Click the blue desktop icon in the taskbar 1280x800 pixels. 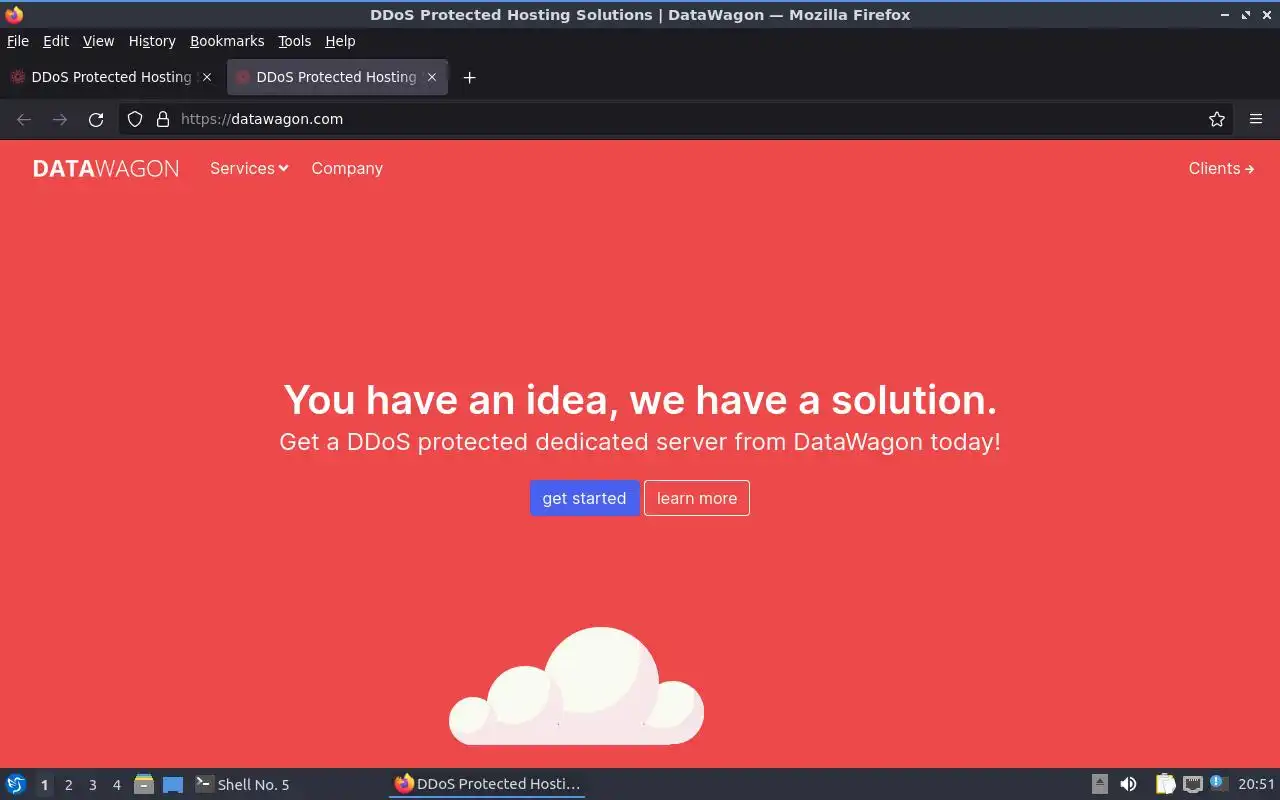coord(173,784)
